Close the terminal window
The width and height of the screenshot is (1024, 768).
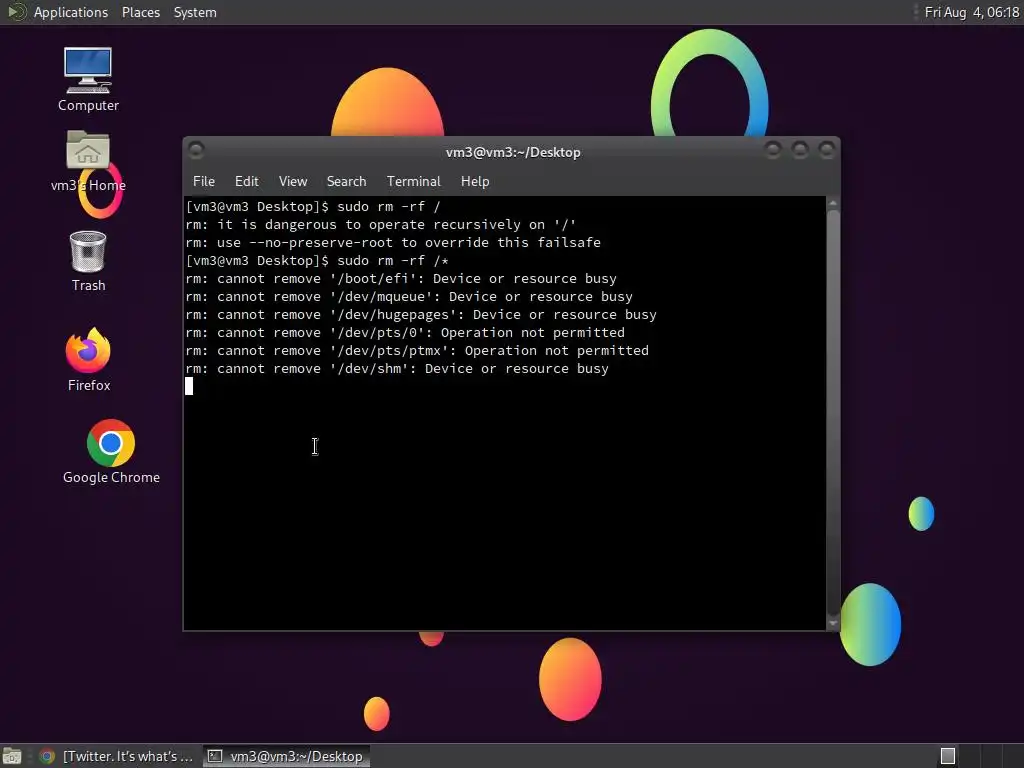pos(827,150)
